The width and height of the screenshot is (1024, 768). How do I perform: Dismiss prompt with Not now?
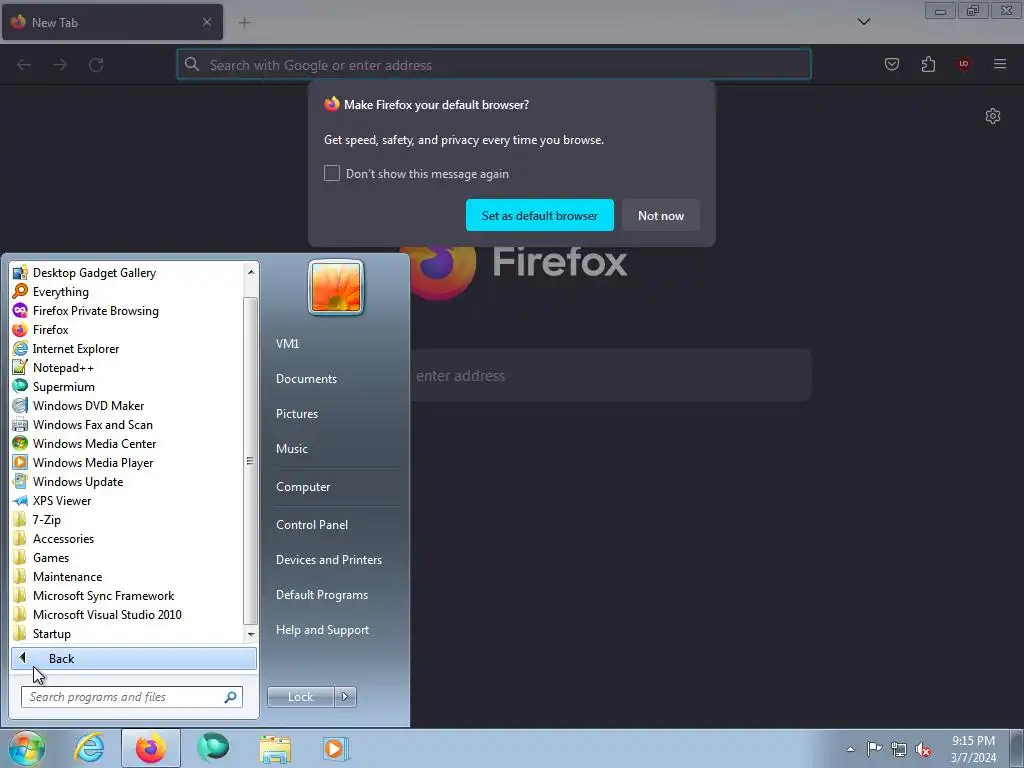tap(661, 216)
